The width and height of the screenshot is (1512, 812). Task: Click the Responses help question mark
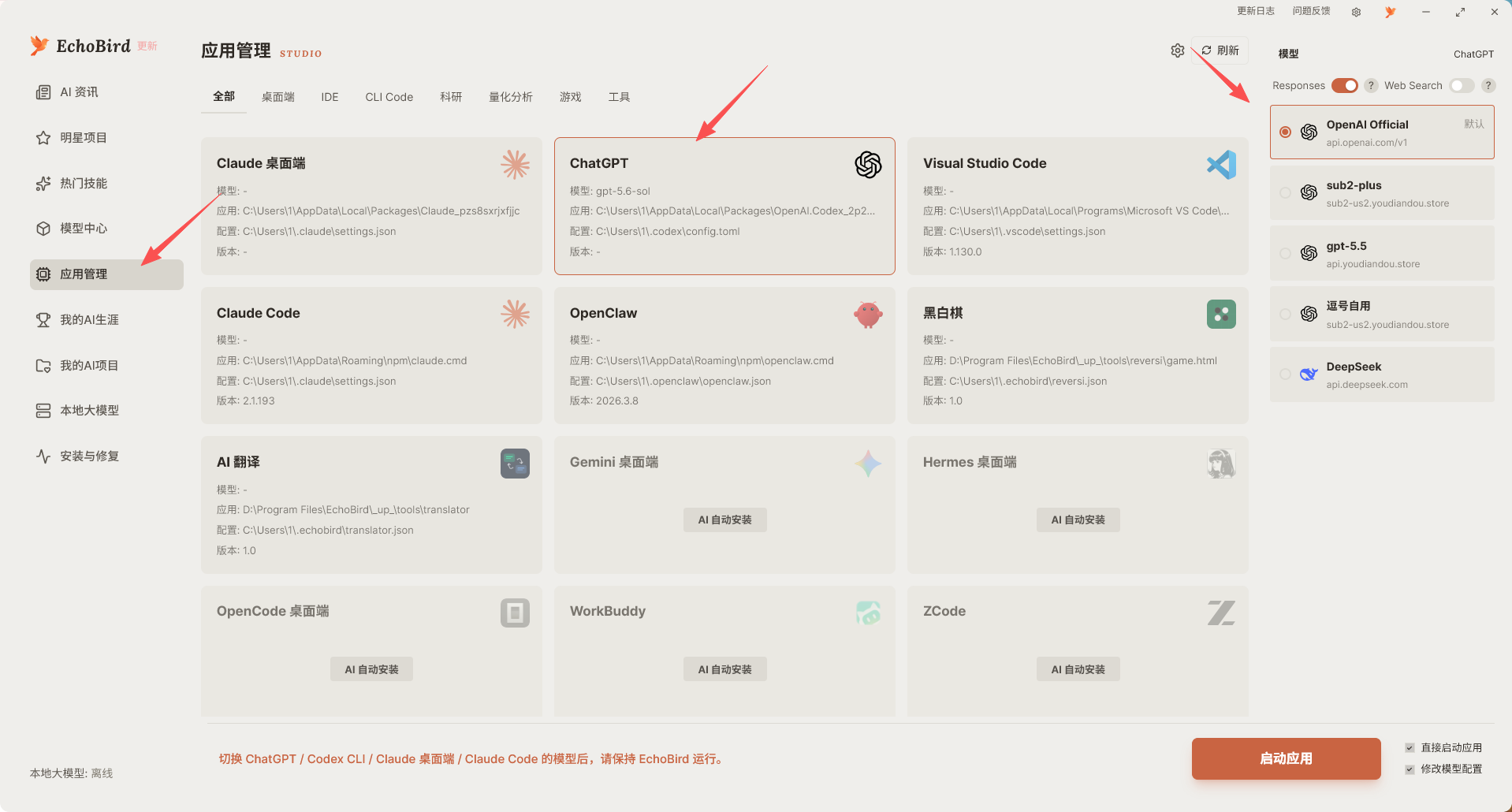[1372, 85]
